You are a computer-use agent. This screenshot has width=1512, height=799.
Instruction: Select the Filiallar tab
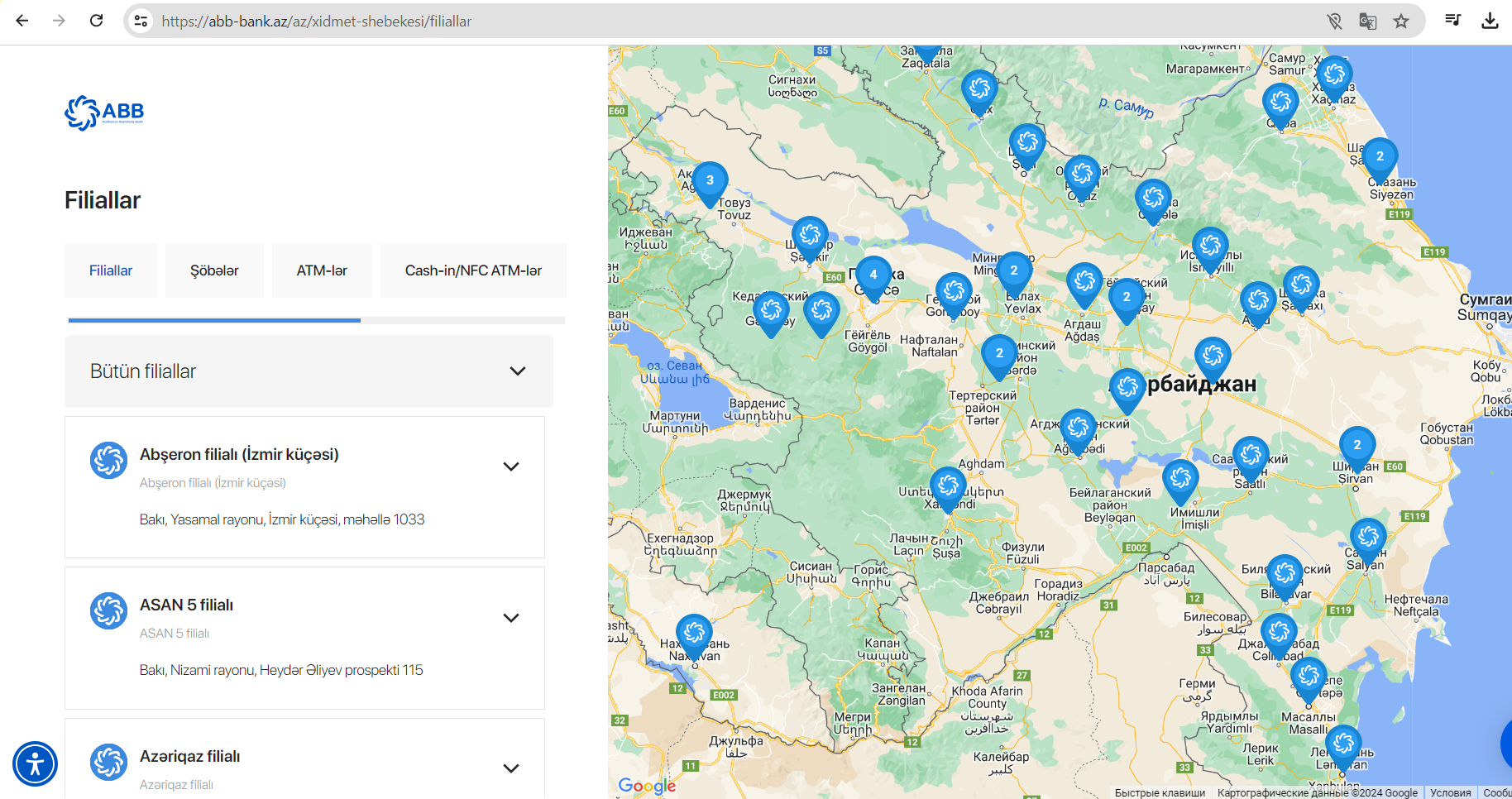[x=111, y=270]
